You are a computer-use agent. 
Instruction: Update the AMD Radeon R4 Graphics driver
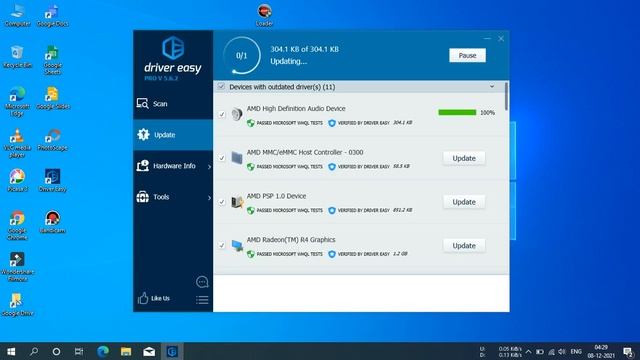[464, 245]
